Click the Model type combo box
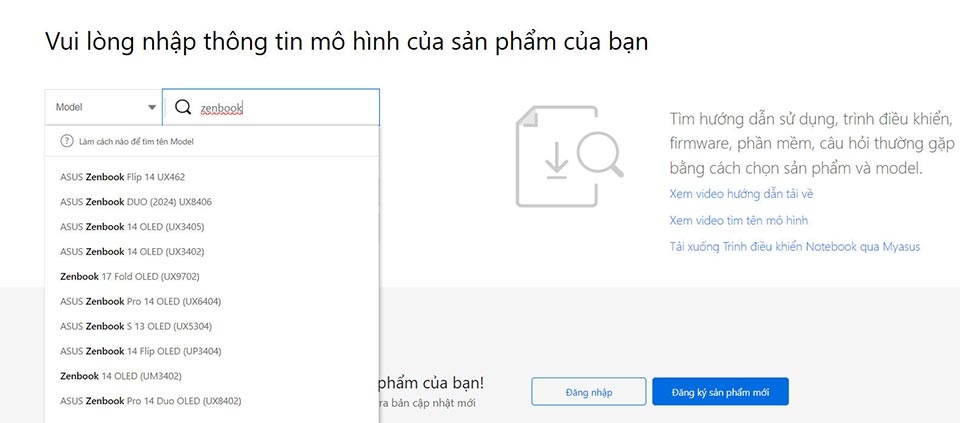This screenshot has width=960, height=423. [103, 107]
